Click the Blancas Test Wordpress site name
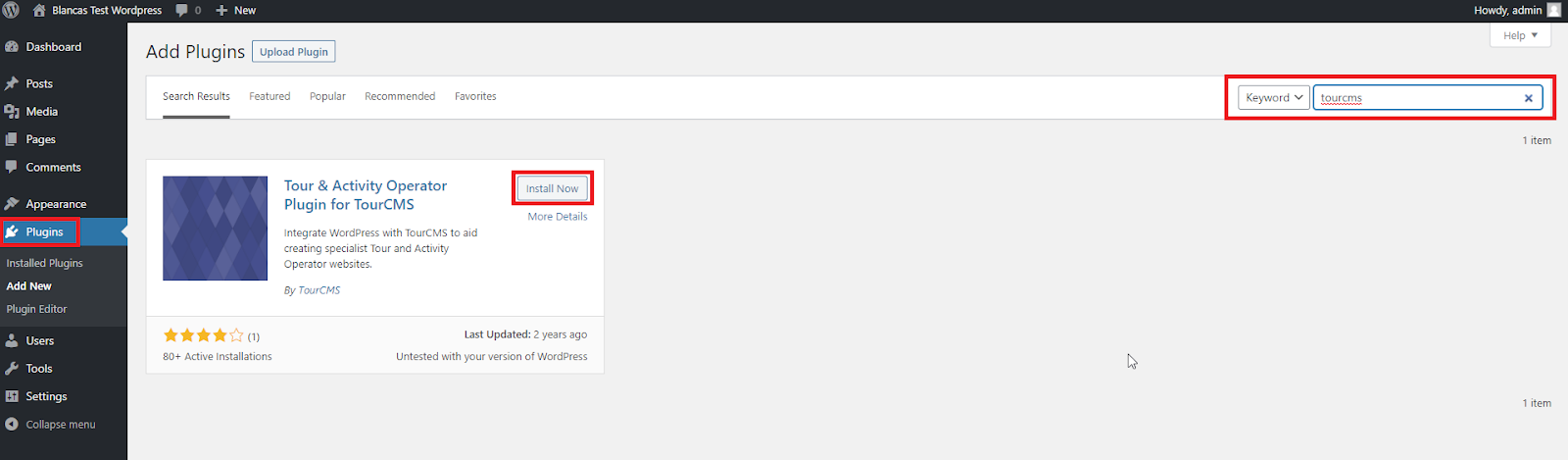Screen dimensions: 1568x460 click(107, 10)
